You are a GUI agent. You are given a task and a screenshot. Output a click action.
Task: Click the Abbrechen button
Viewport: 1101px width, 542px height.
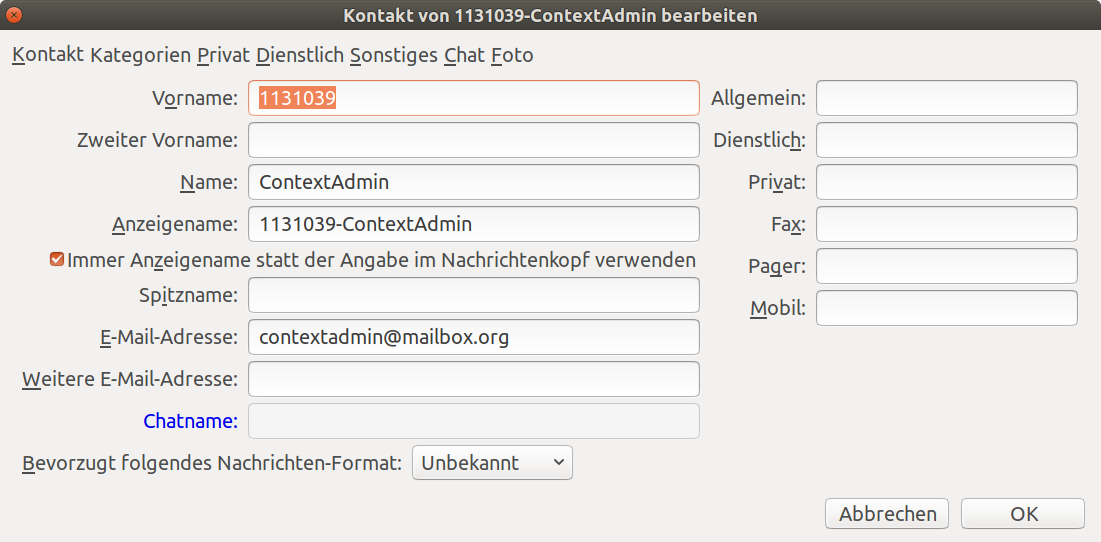(x=887, y=514)
